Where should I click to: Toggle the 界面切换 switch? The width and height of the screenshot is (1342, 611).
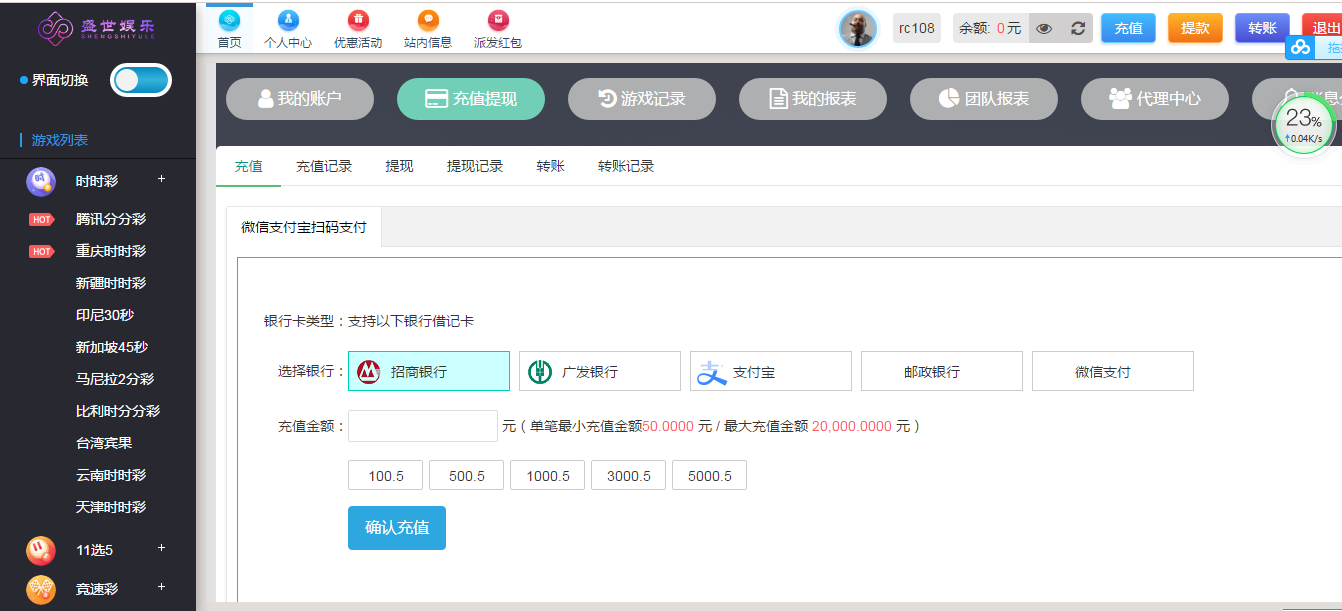coord(141,80)
